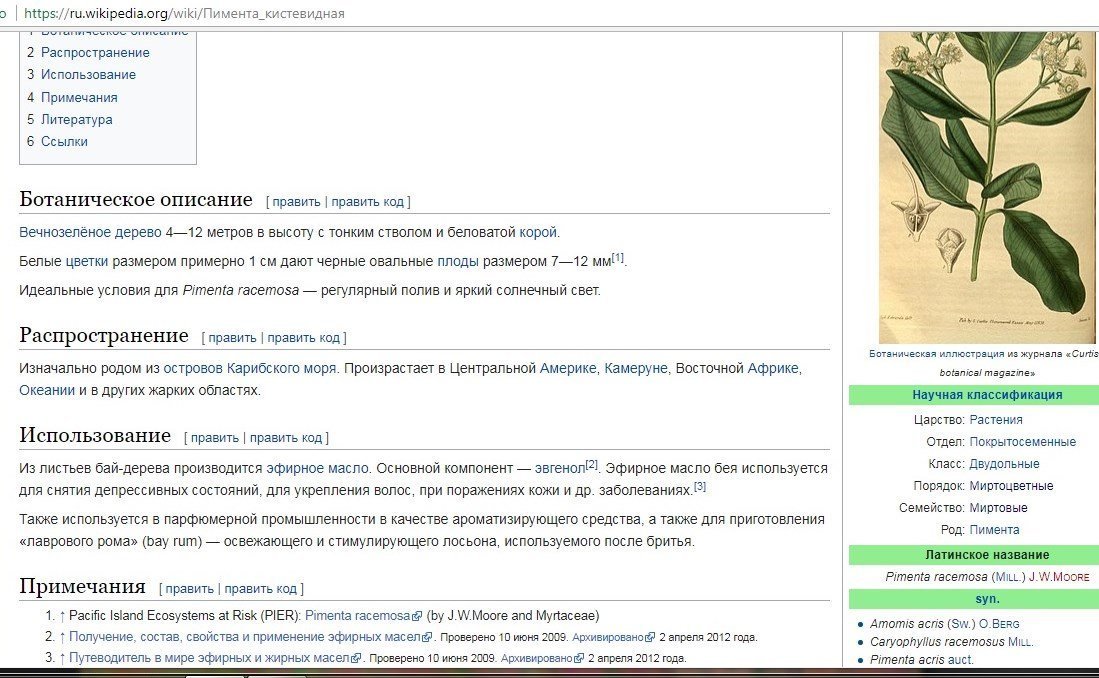Screen dimensions: 1099x678
Task: Open the 'Африке' link
Action: pyautogui.click(x=774, y=369)
